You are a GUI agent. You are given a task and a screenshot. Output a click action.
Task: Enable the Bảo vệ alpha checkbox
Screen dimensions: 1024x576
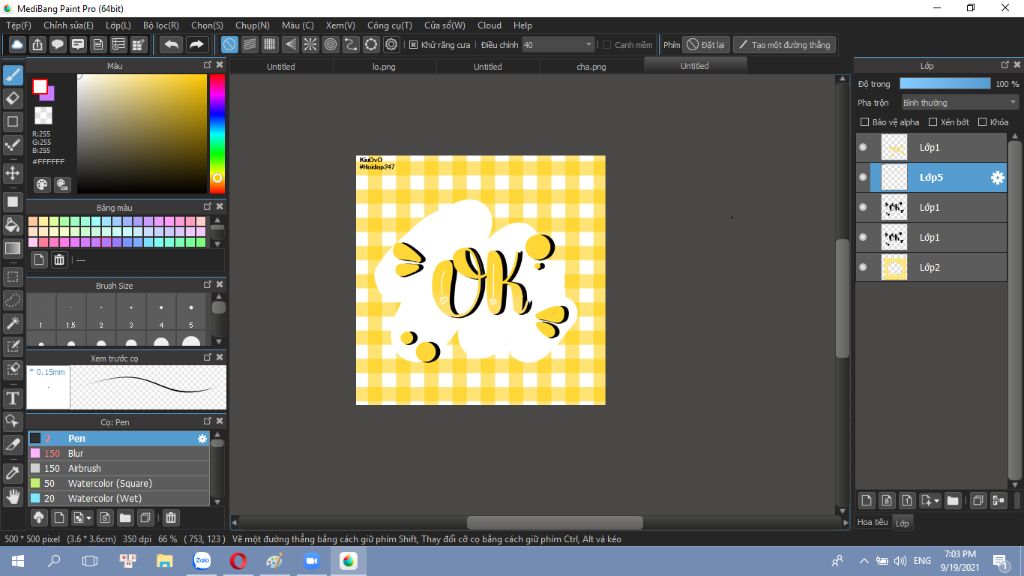(x=865, y=122)
